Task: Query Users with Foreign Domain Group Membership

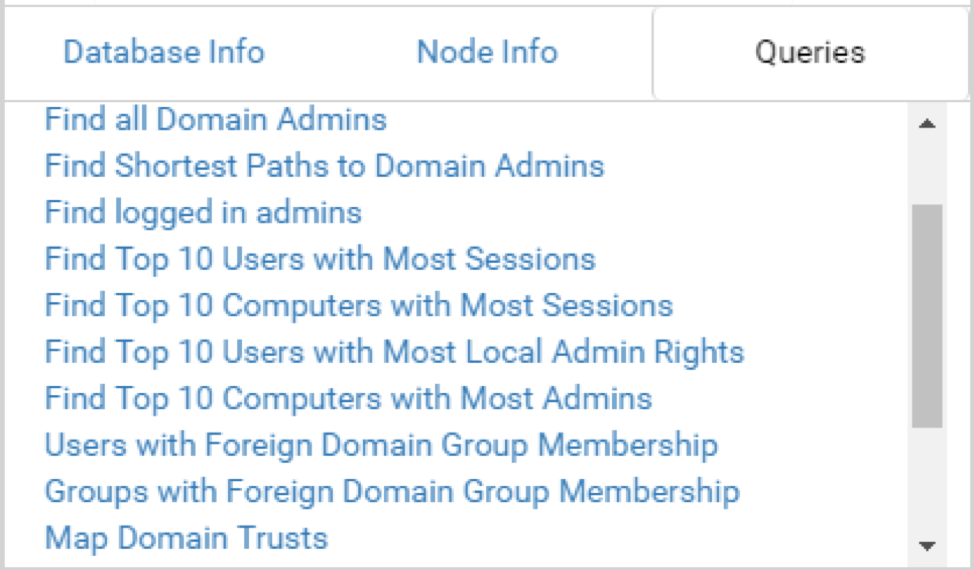Action: click(x=381, y=445)
